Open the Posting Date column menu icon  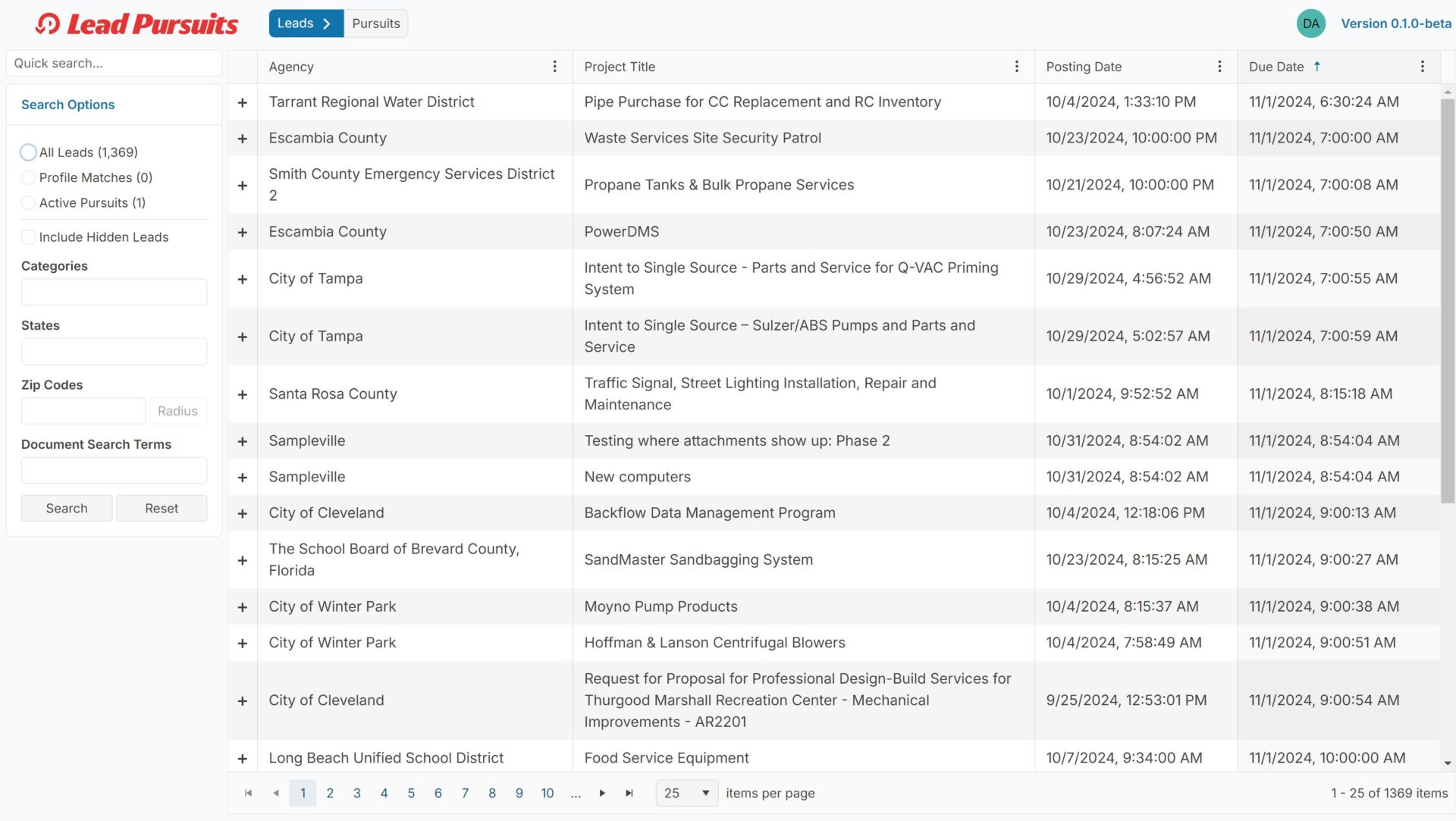tap(1219, 67)
